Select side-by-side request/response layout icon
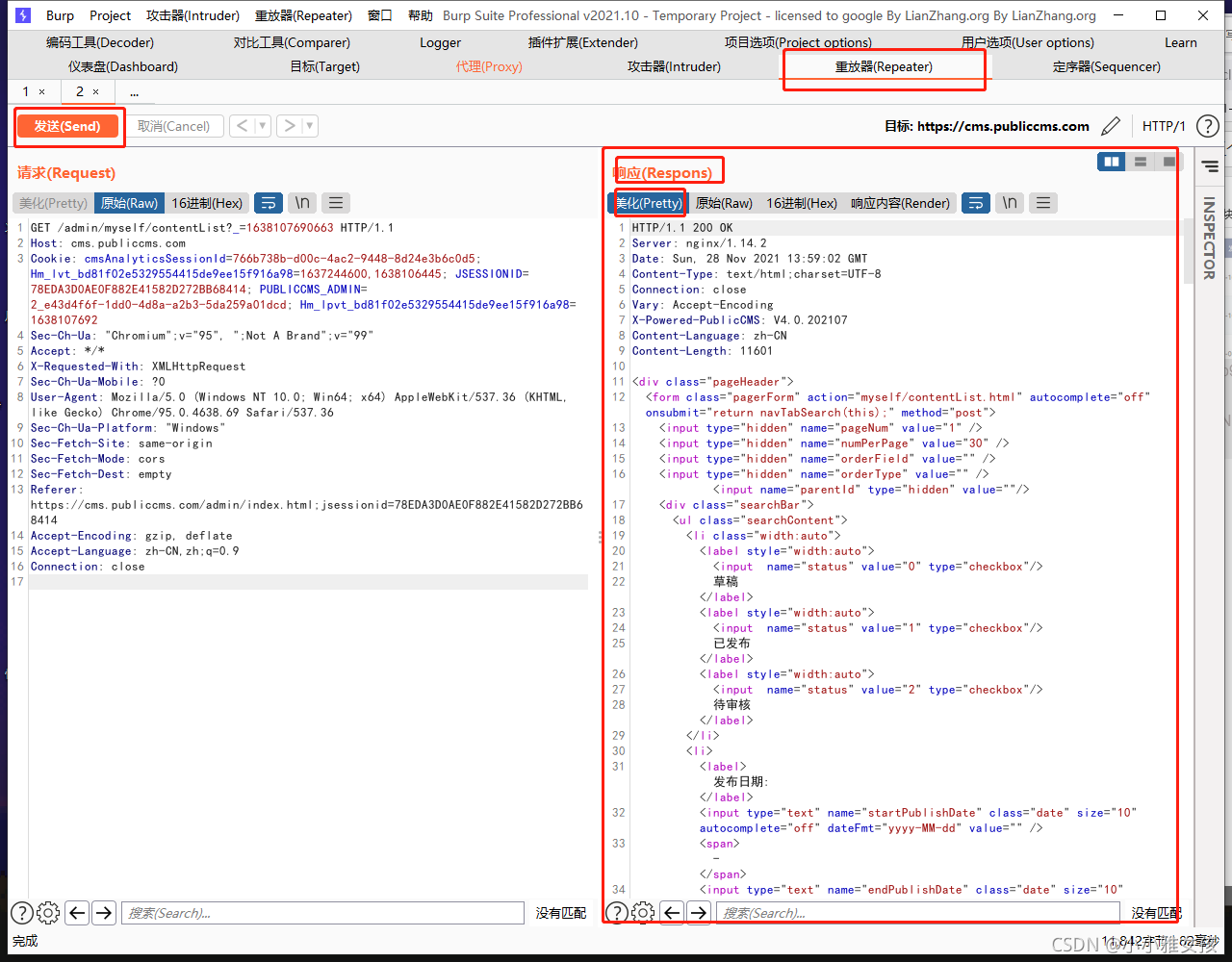This screenshot has width=1232, height=962. pyautogui.click(x=1112, y=162)
